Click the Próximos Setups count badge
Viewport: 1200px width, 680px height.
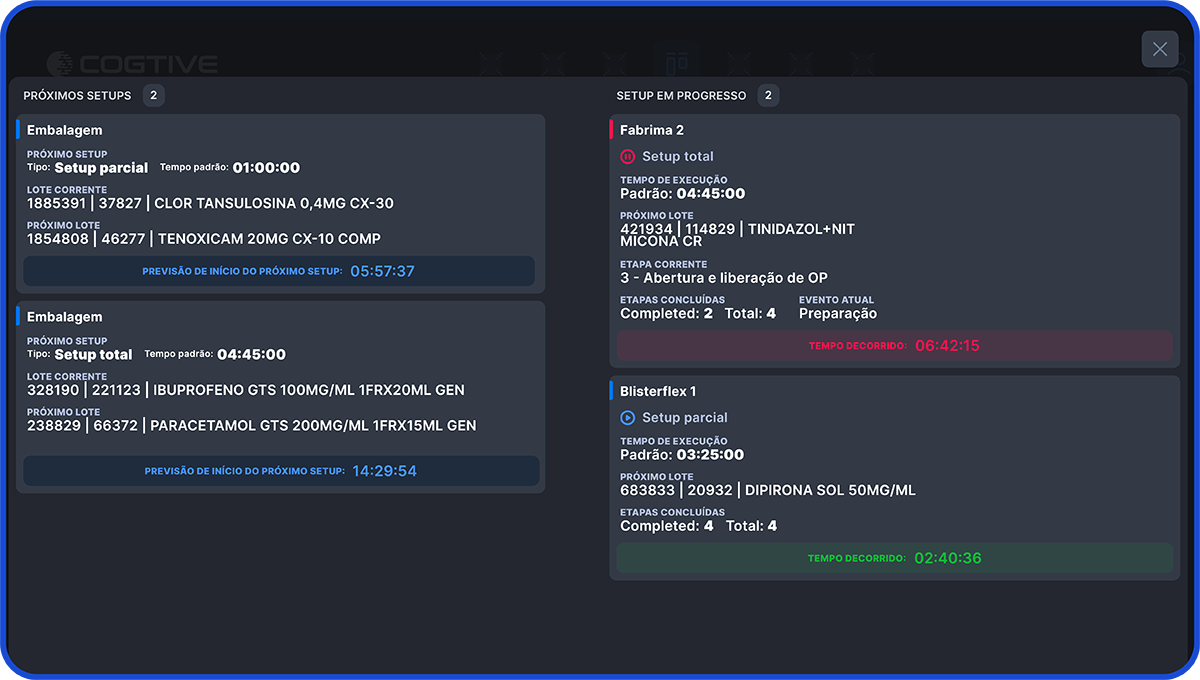pos(153,96)
